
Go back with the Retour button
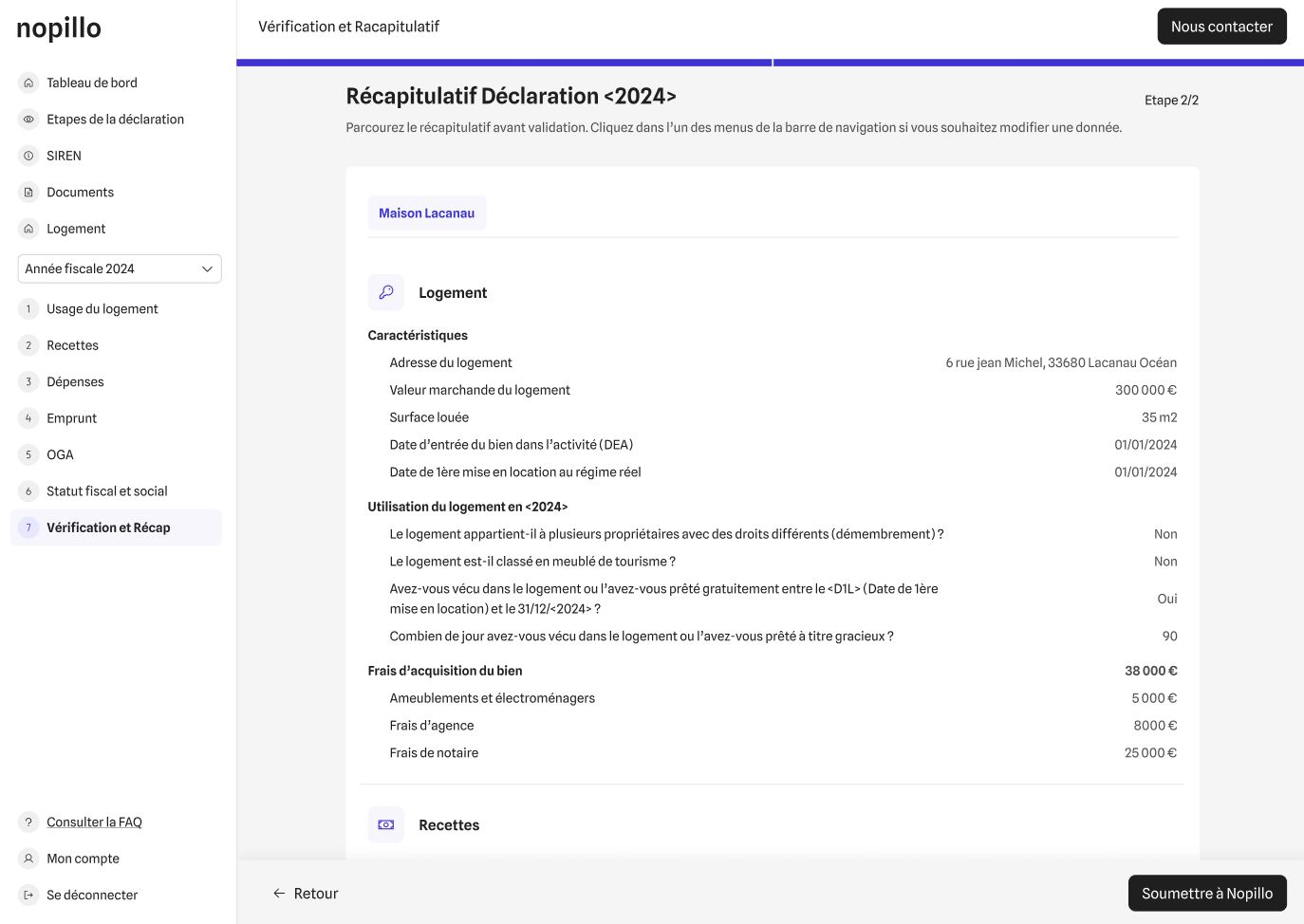click(306, 894)
